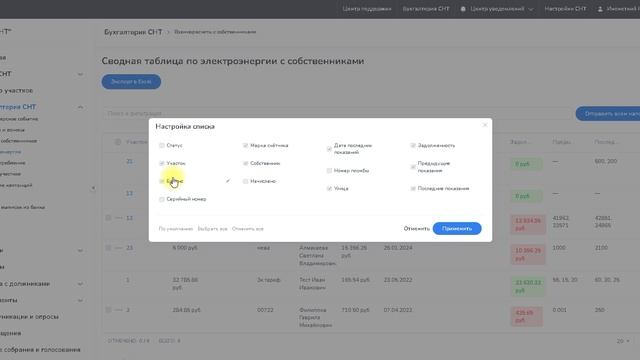Viewport: 640px width, 360px height.
Task: Click the Выбрать все link
Action: pyautogui.click(x=212, y=229)
